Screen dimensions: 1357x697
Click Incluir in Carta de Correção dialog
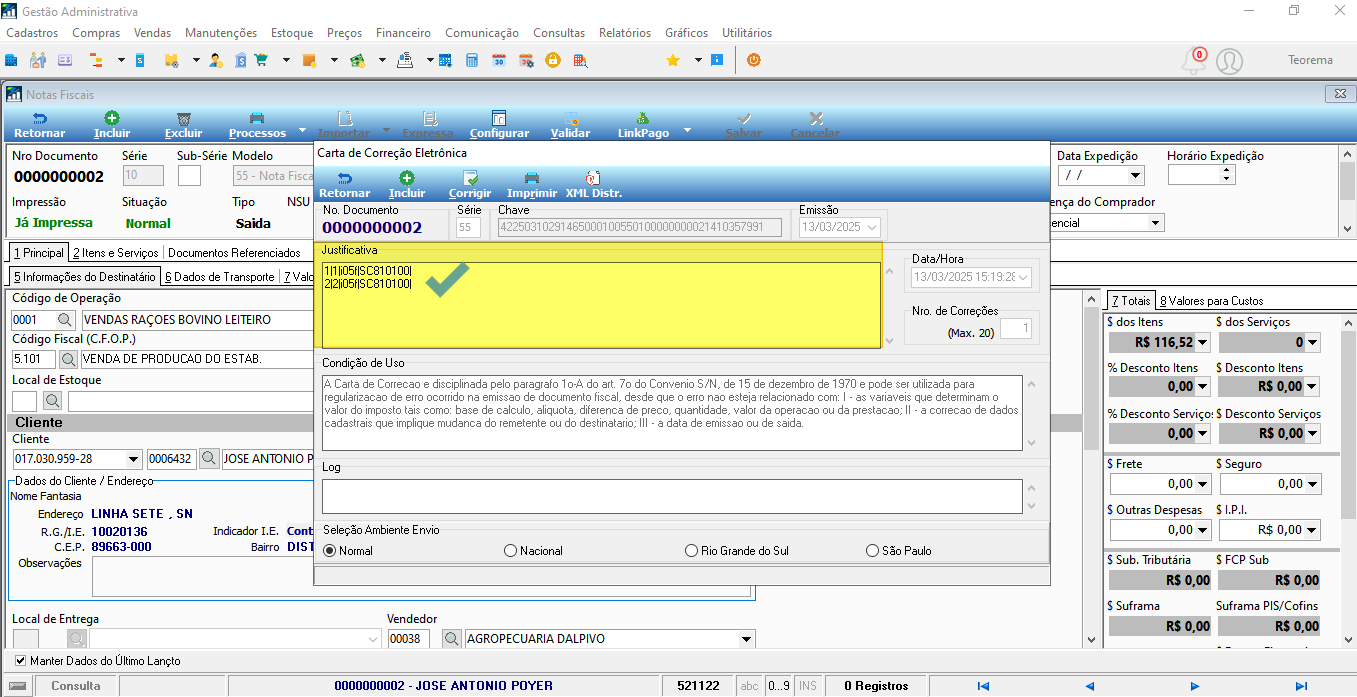(x=407, y=185)
